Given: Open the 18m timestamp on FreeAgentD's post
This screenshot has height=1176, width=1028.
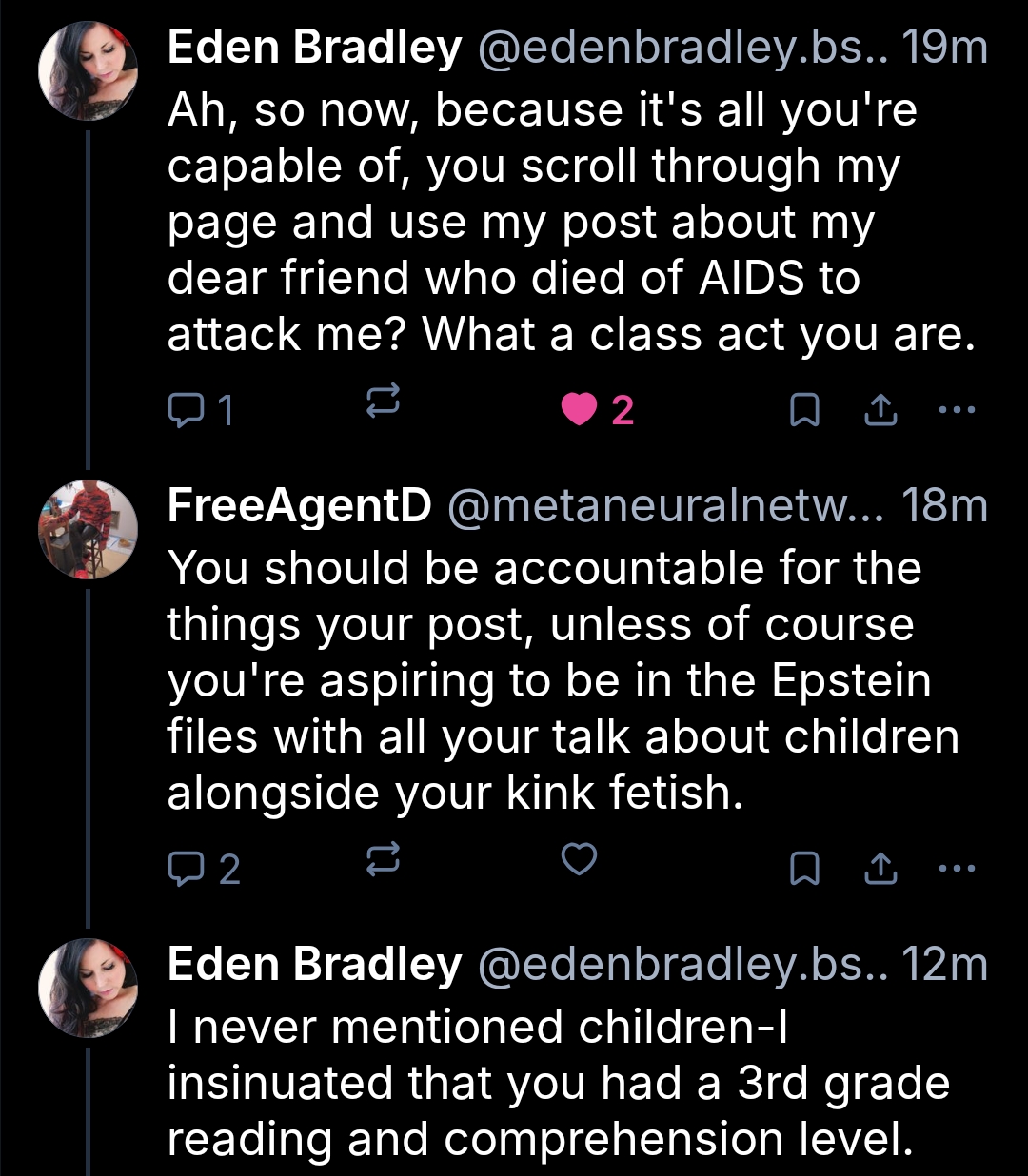Looking at the screenshot, I should (944, 505).
